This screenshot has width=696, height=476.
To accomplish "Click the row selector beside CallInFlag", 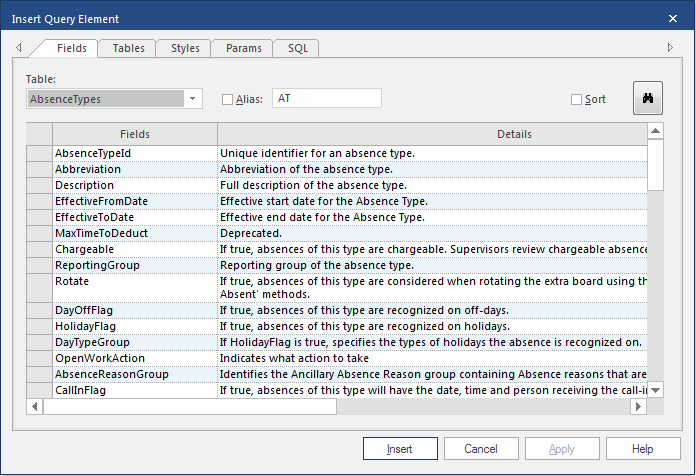I will coord(40,390).
